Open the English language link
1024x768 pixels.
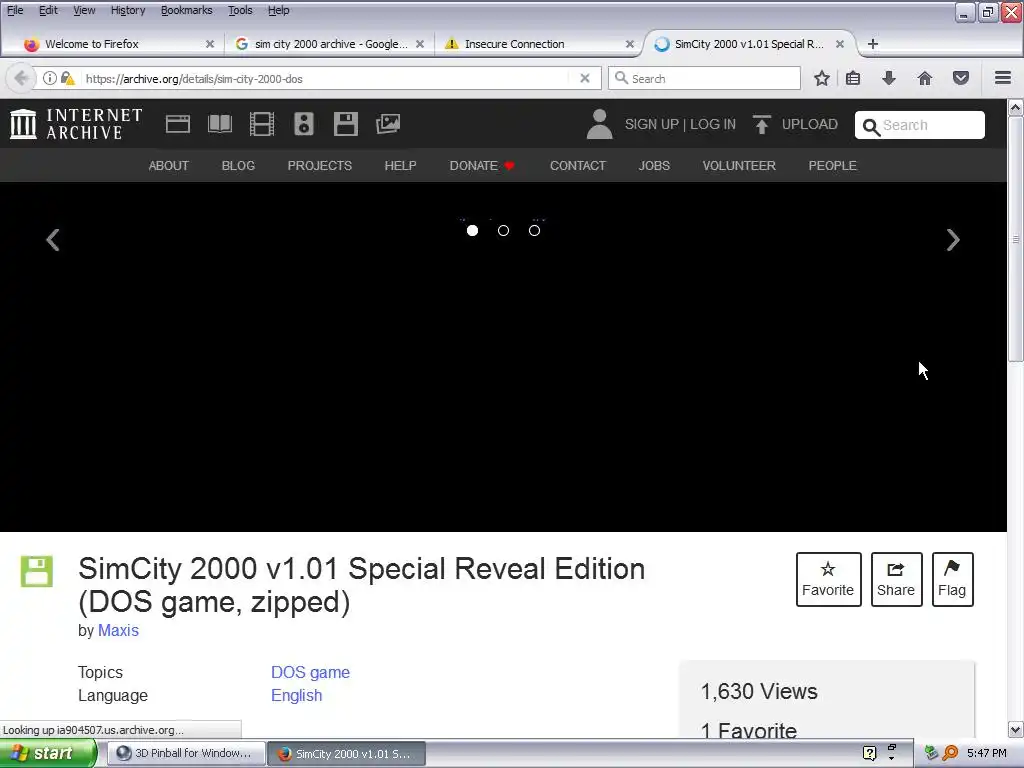point(296,696)
